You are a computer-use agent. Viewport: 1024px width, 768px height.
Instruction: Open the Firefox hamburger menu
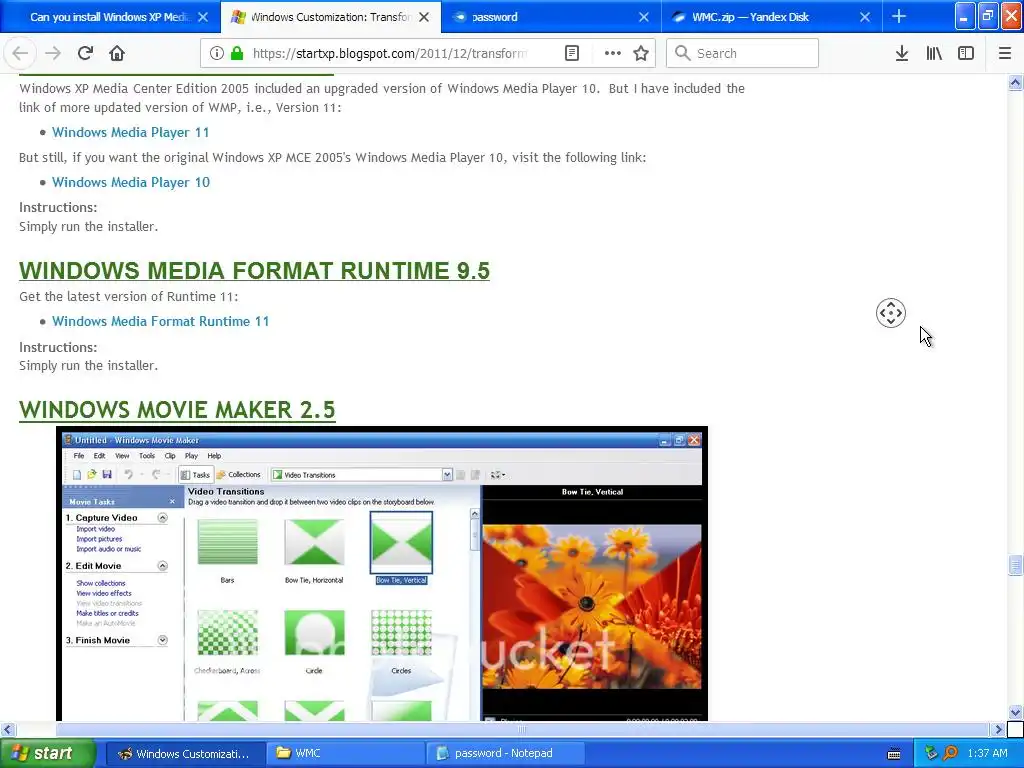1005,53
